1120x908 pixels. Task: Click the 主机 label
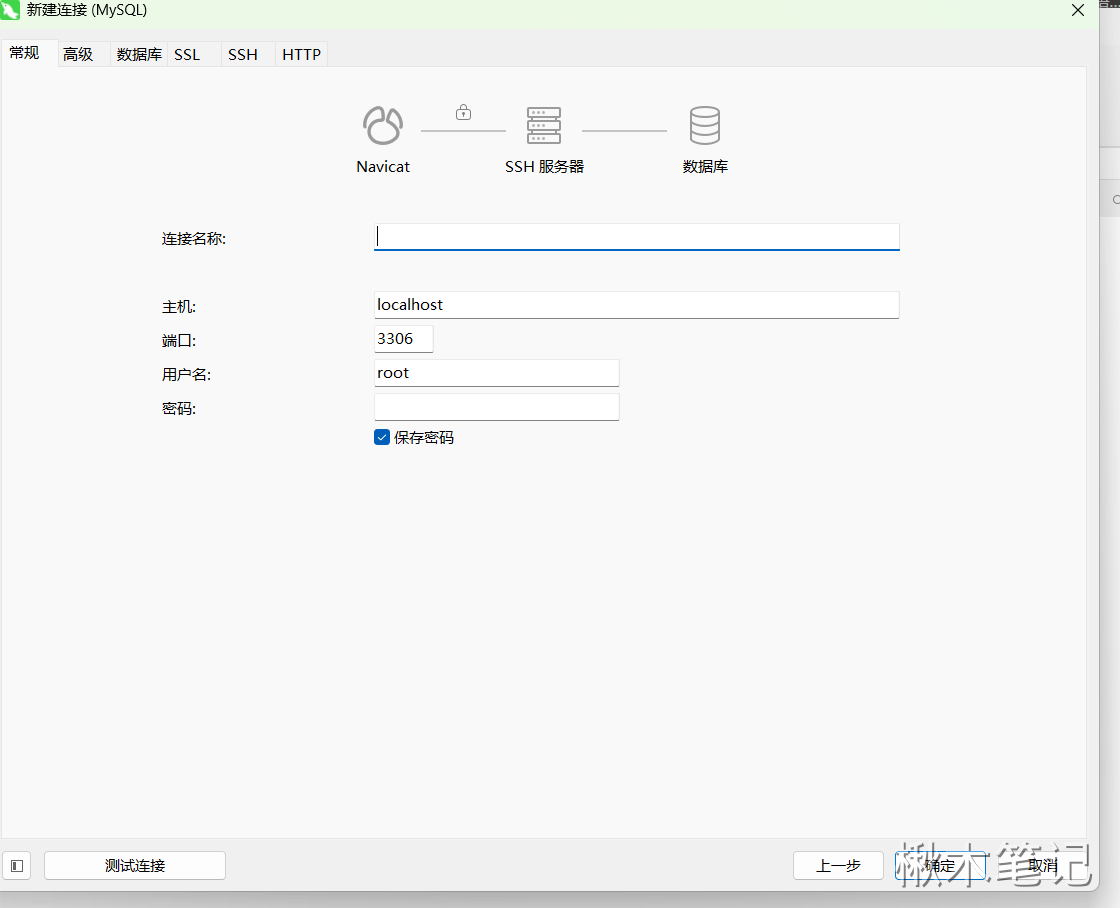179,307
